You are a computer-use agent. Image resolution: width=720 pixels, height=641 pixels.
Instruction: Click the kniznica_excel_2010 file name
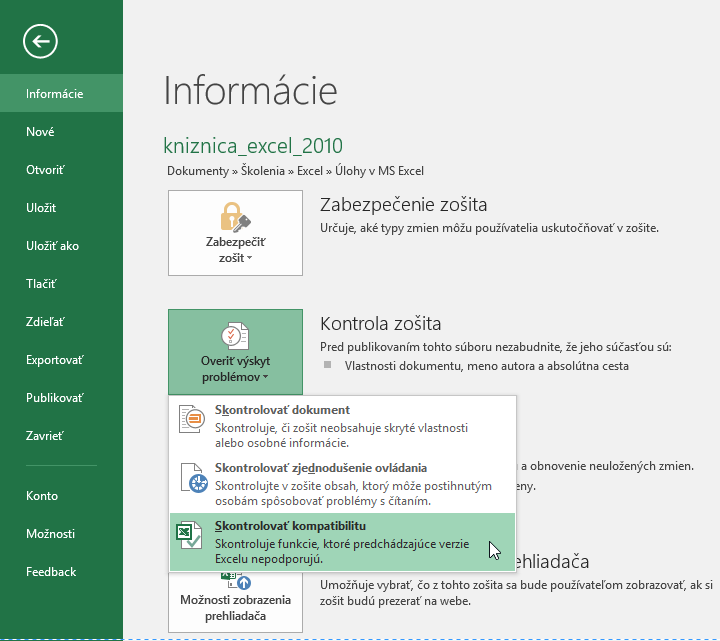coord(253,146)
